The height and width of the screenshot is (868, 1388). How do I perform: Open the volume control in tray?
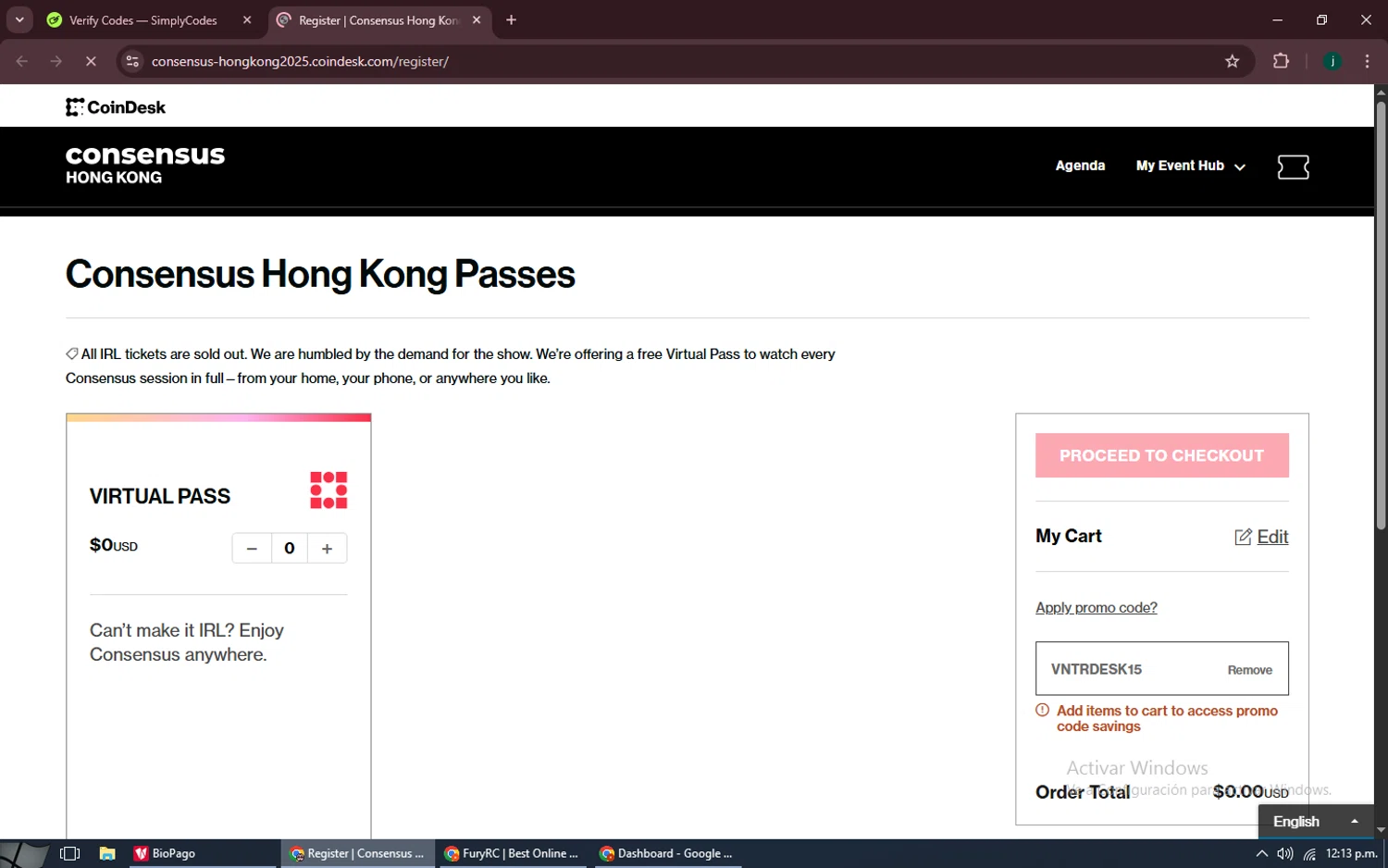coord(1285,853)
